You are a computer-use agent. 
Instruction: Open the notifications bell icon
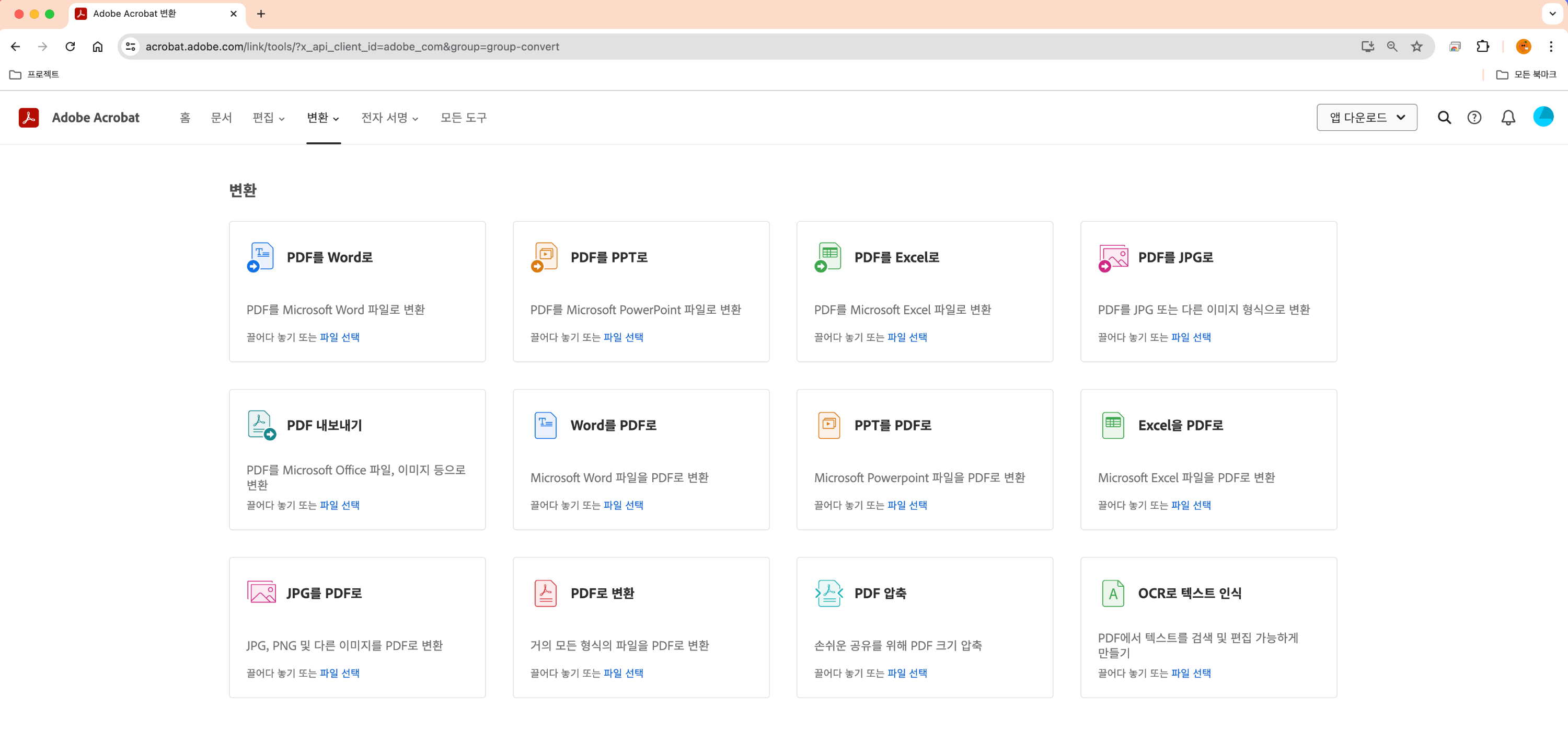tap(1508, 118)
